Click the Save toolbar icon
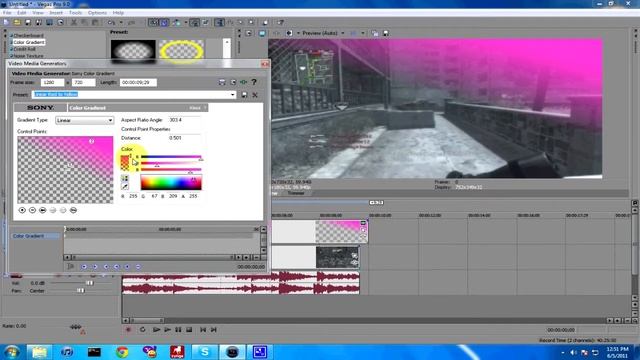The height and width of the screenshot is (360, 640). tap(28, 22)
